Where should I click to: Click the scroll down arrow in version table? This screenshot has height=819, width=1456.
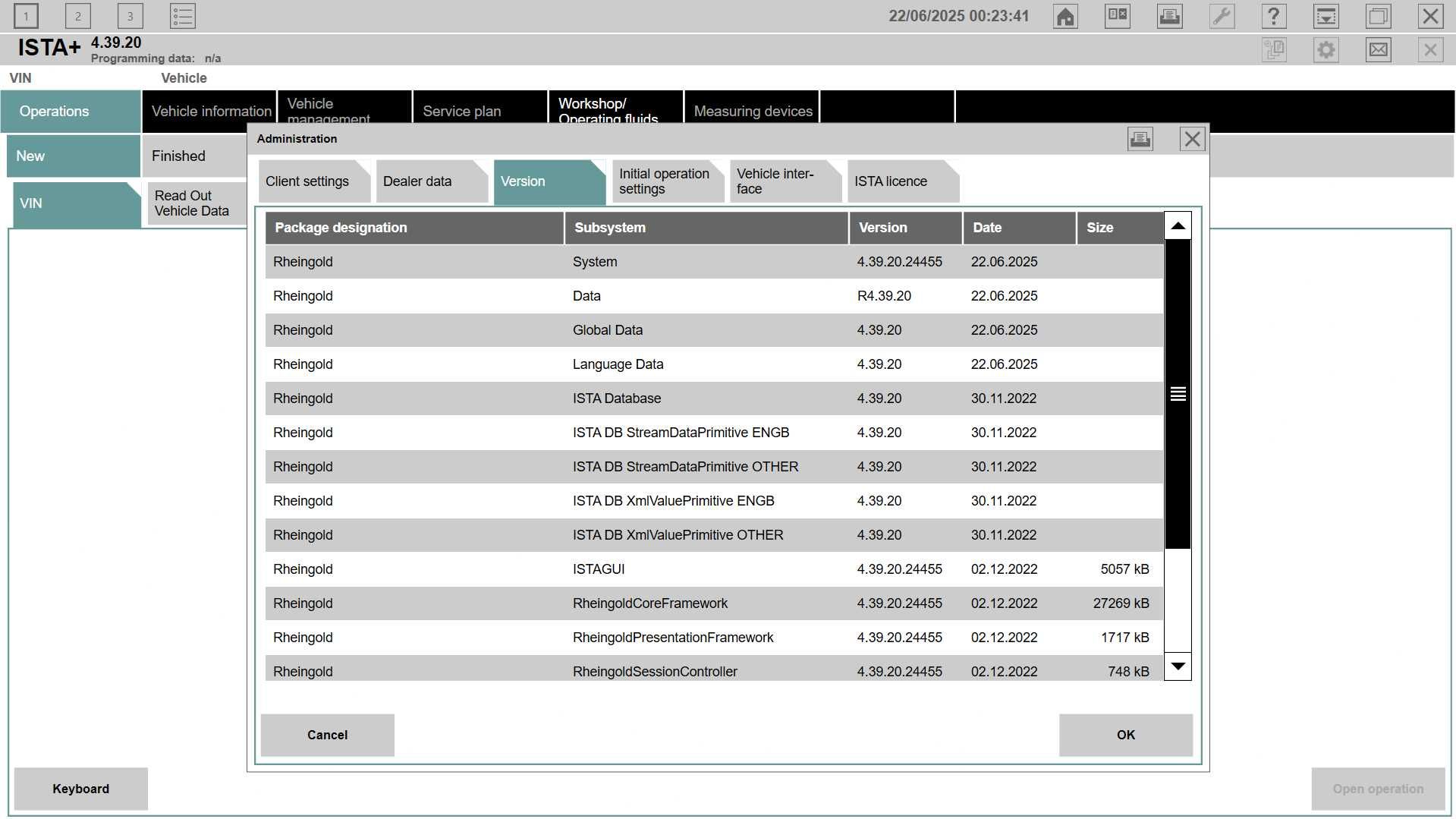[x=1178, y=666]
